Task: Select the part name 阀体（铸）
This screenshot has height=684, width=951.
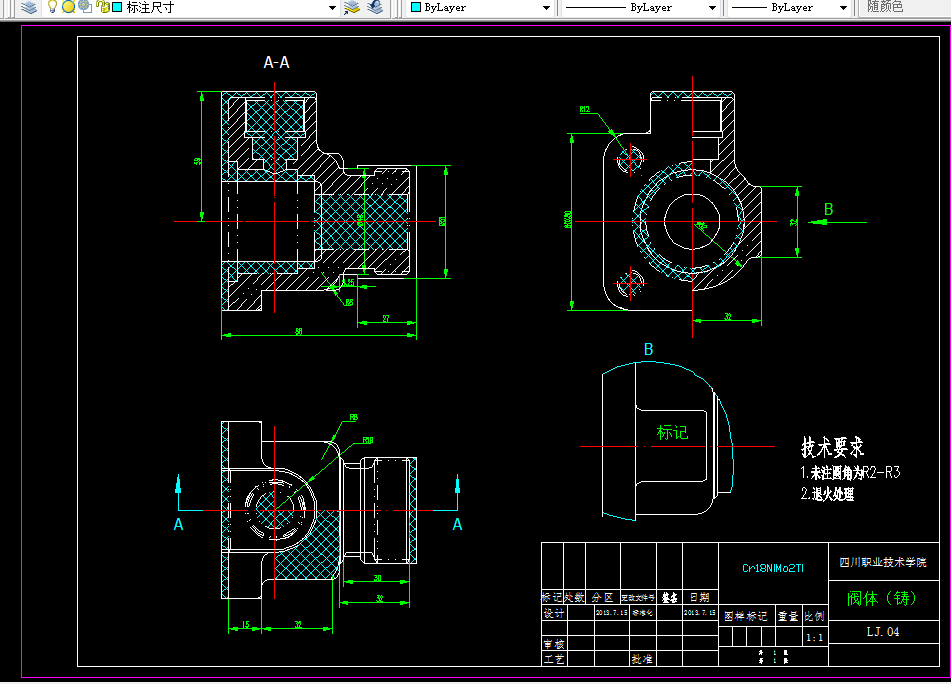Action: (x=882, y=598)
